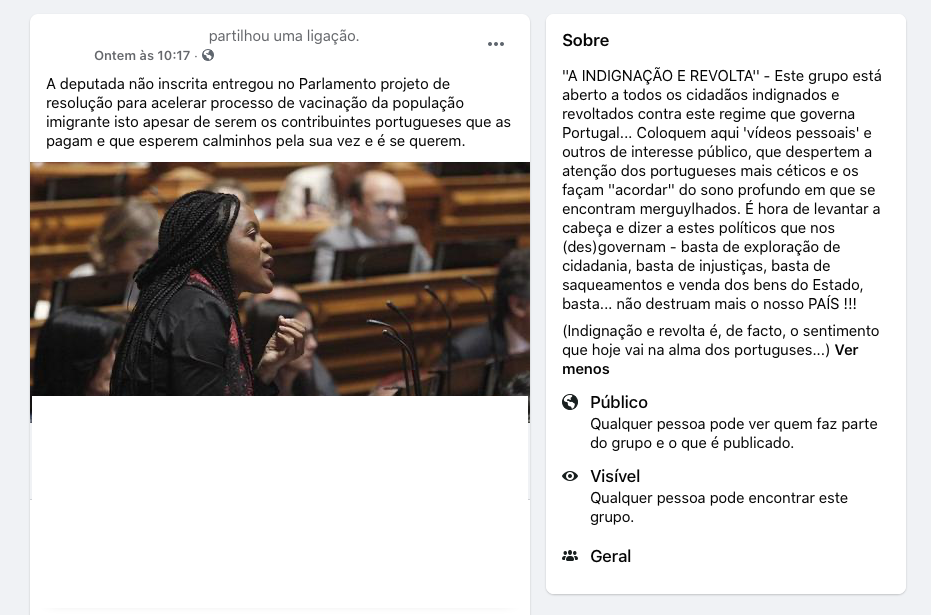Select the Visível label
This screenshot has height=615, width=931.
(615, 476)
